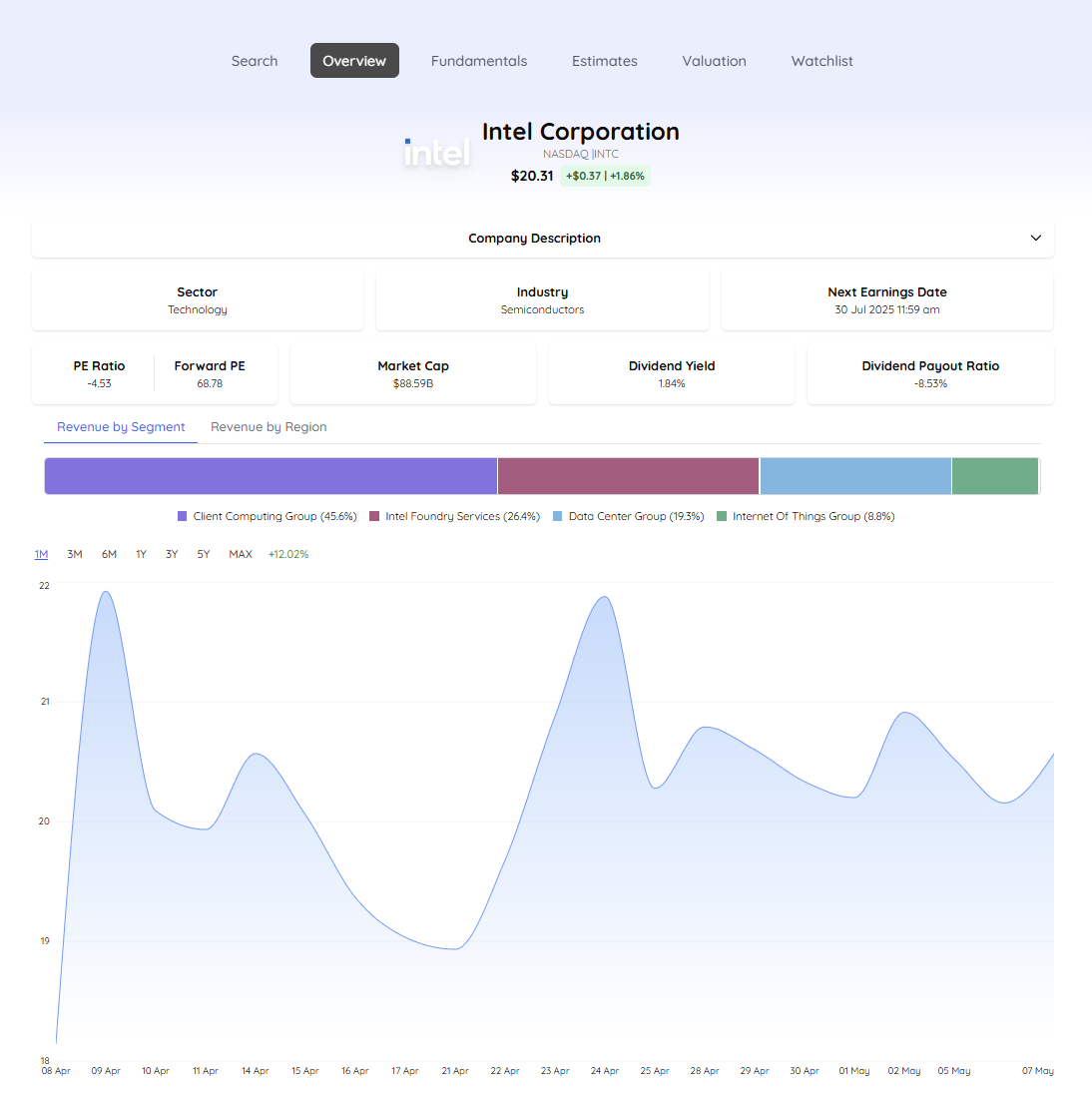
Task: Open the Estimates tab
Action: tap(604, 61)
